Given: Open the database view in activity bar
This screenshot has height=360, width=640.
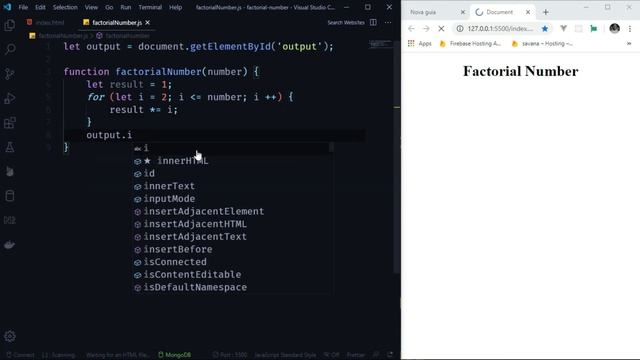Looking at the screenshot, I should coord(10,196).
